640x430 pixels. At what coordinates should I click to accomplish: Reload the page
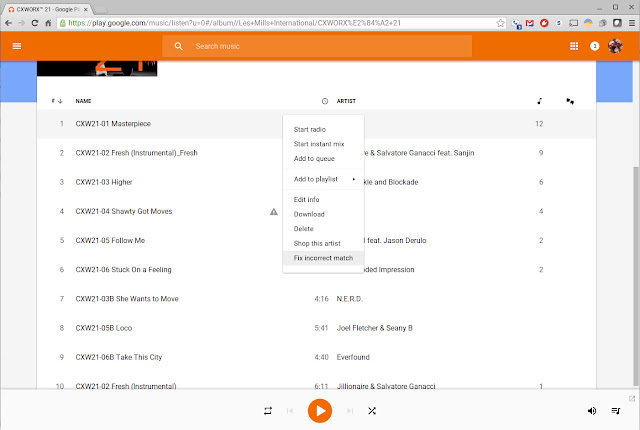35,23
